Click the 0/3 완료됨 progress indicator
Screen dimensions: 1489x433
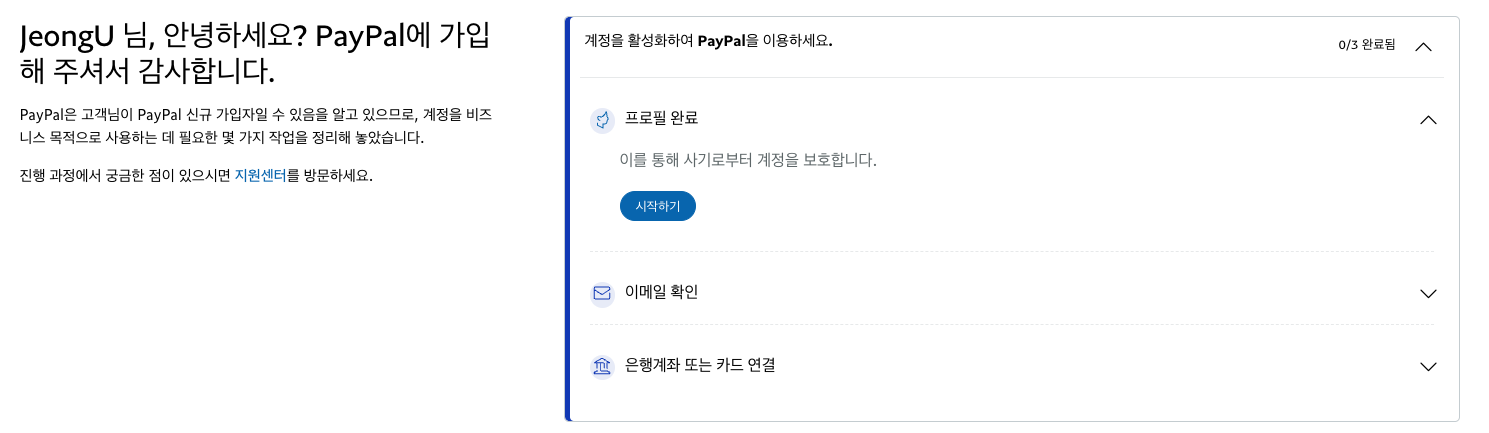click(1366, 46)
